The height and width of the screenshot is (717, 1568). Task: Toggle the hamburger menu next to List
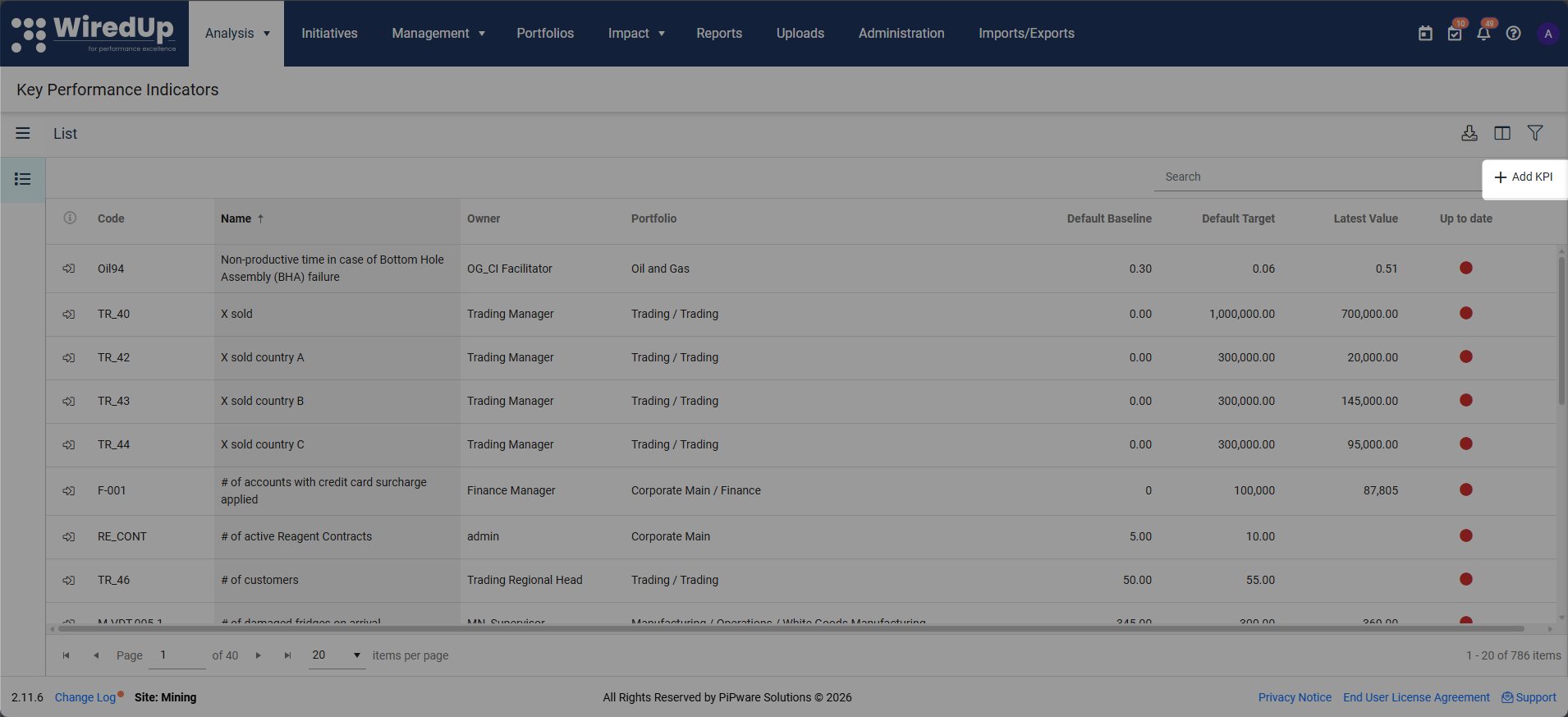23,133
